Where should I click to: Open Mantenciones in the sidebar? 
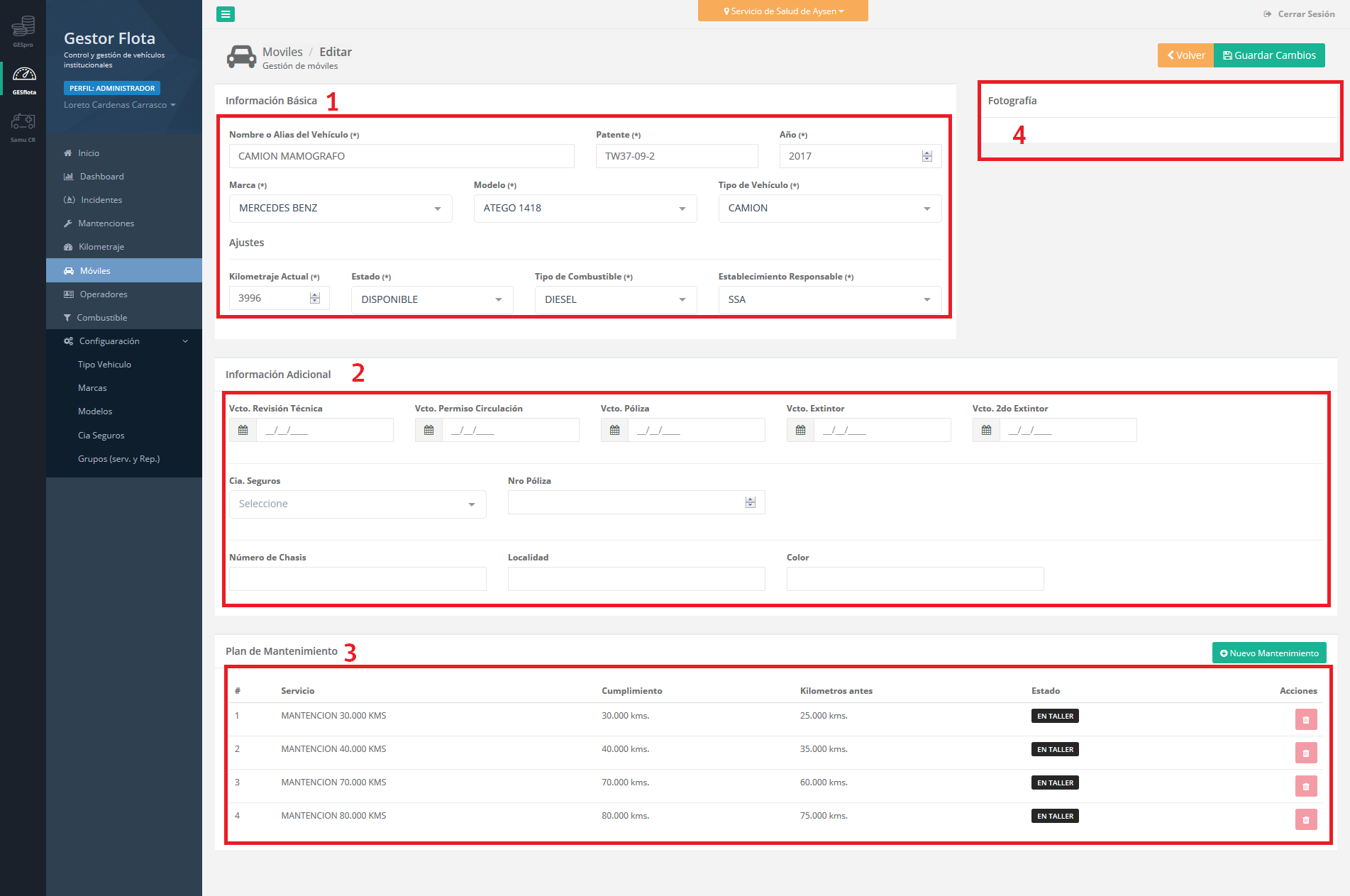[x=106, y=223]
